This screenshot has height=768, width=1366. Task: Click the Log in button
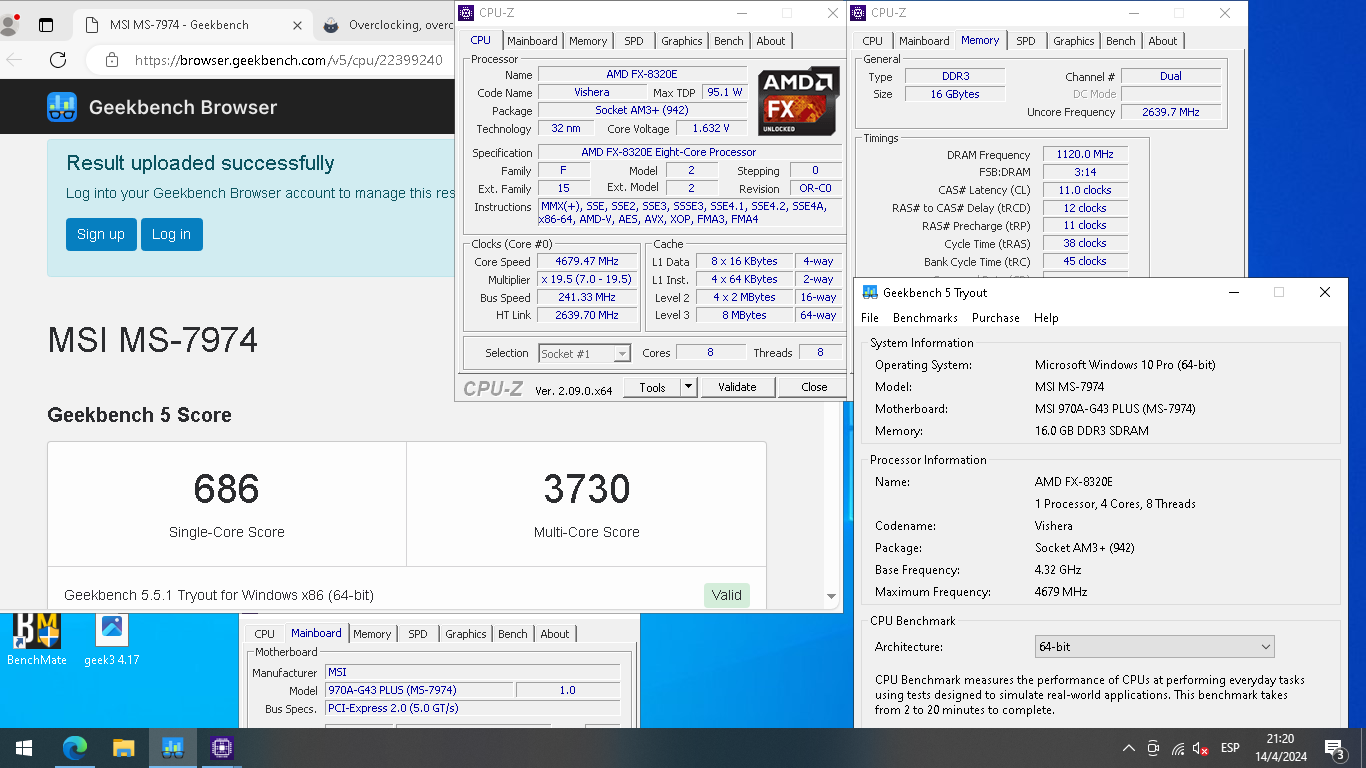(171, 234)
